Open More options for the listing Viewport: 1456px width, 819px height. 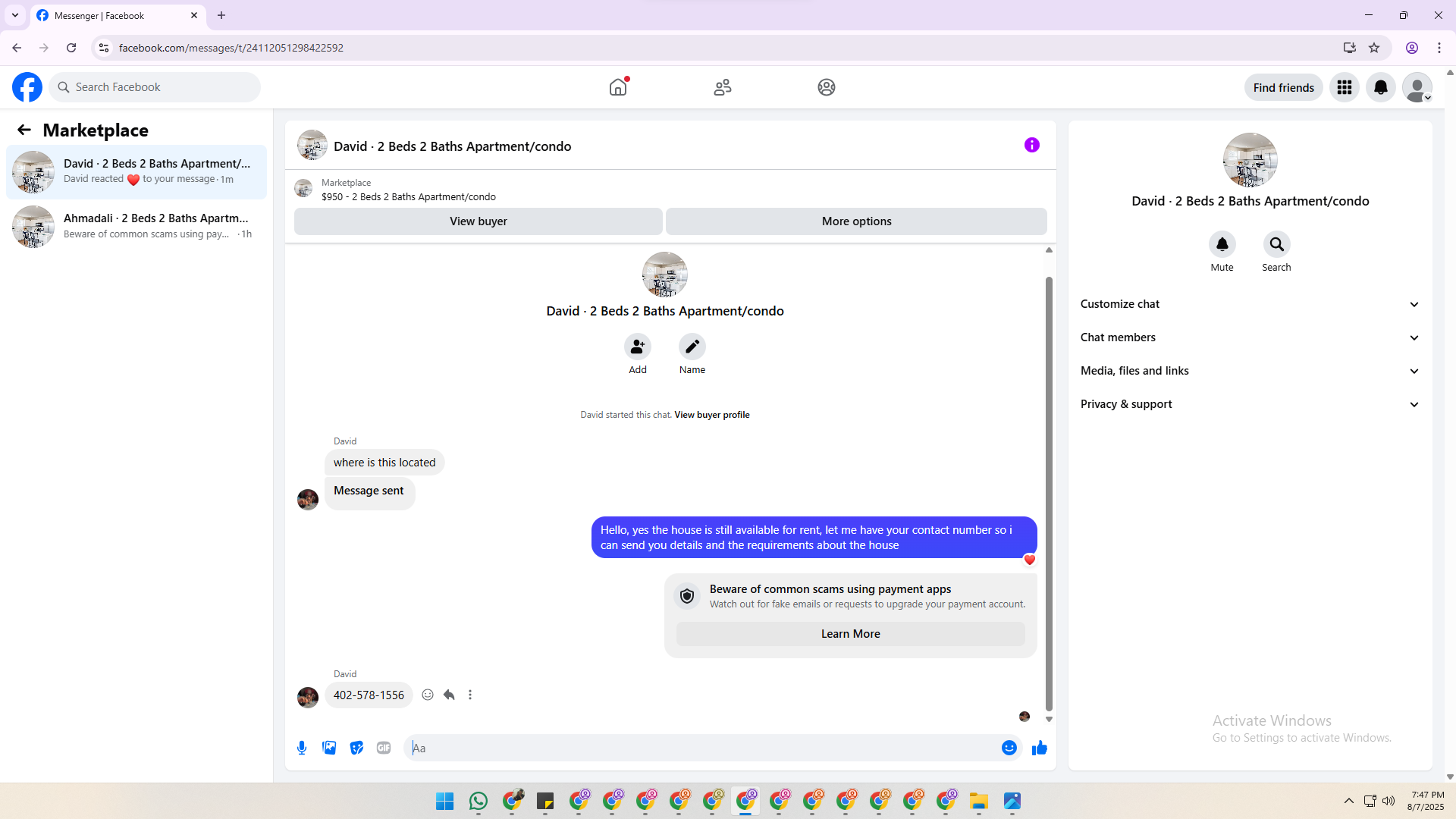857,221
